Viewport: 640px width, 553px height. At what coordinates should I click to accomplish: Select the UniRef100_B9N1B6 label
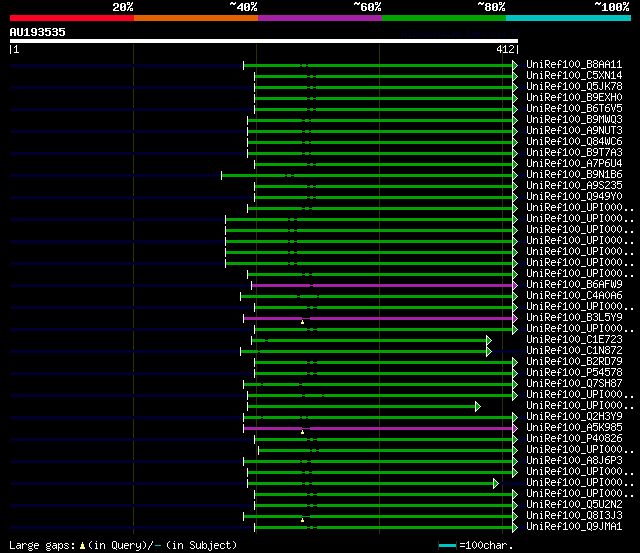click(x=574, y=175)
